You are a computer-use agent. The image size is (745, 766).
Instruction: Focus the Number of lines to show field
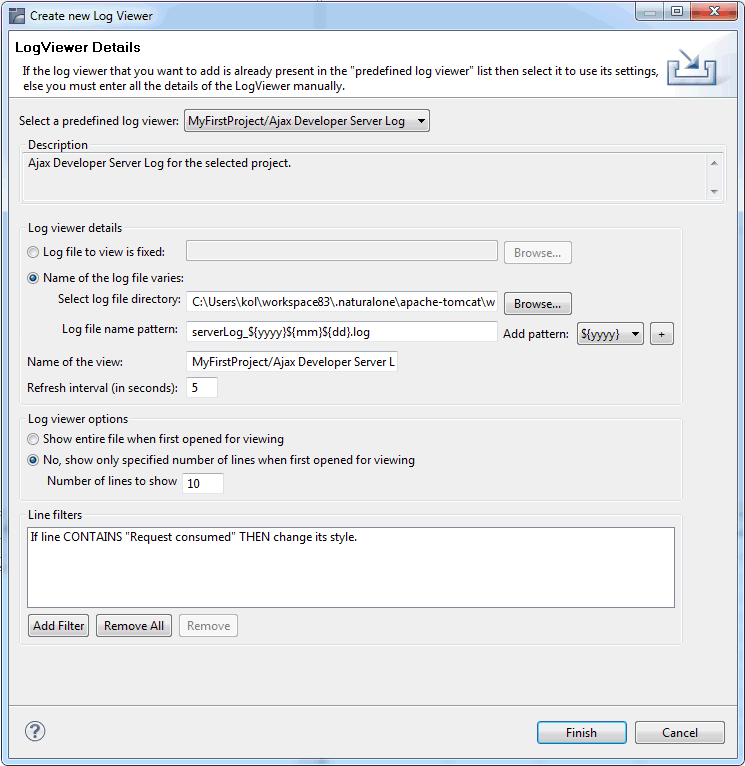[203, 484]
